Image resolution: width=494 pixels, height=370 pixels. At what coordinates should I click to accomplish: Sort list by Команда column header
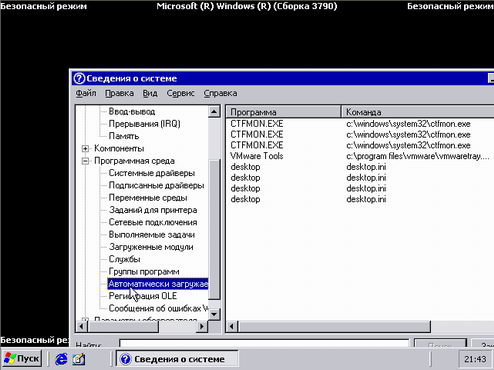click(x=418, y=112)
